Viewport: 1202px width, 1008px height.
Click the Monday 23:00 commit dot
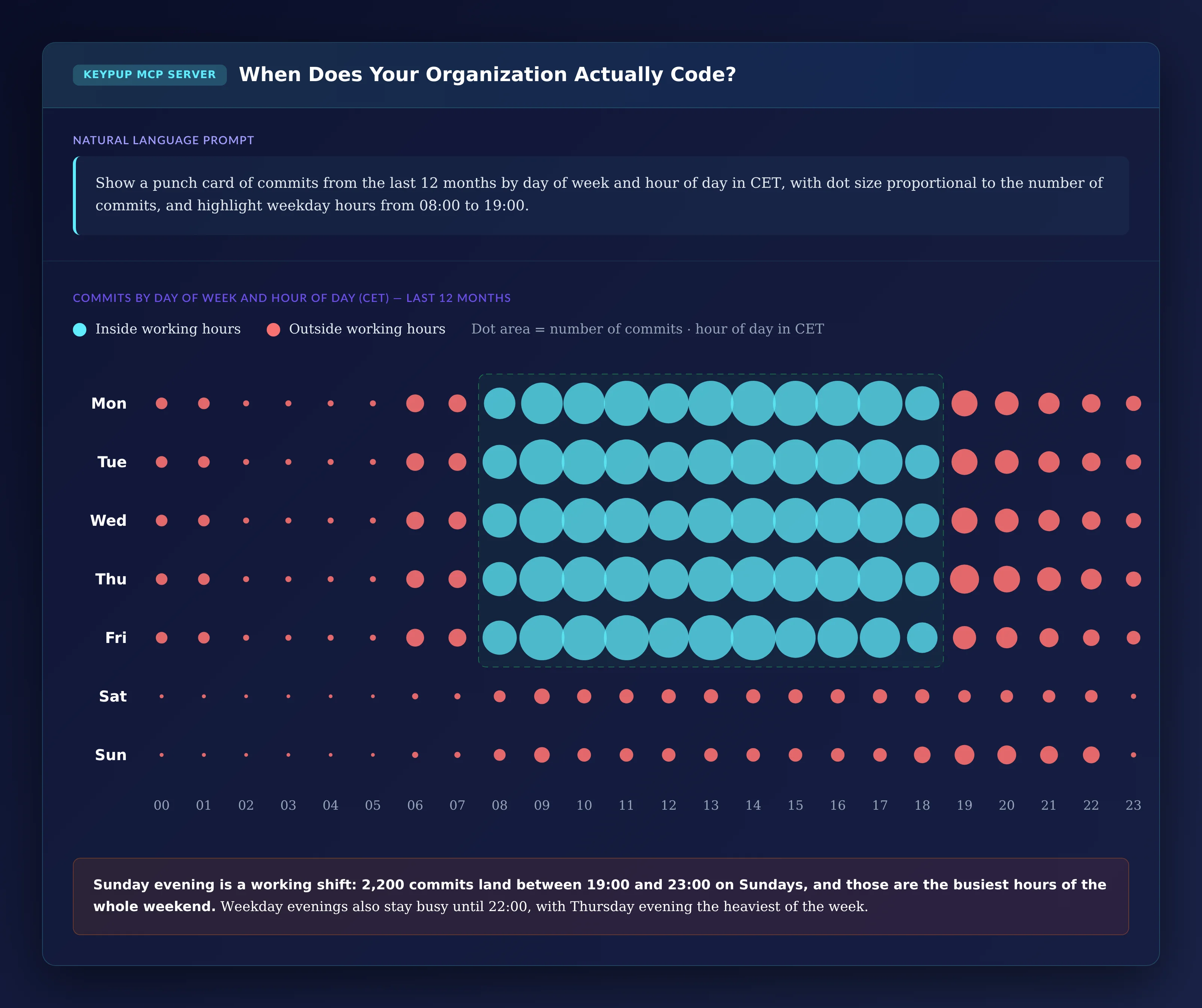tap(1133, 404)
